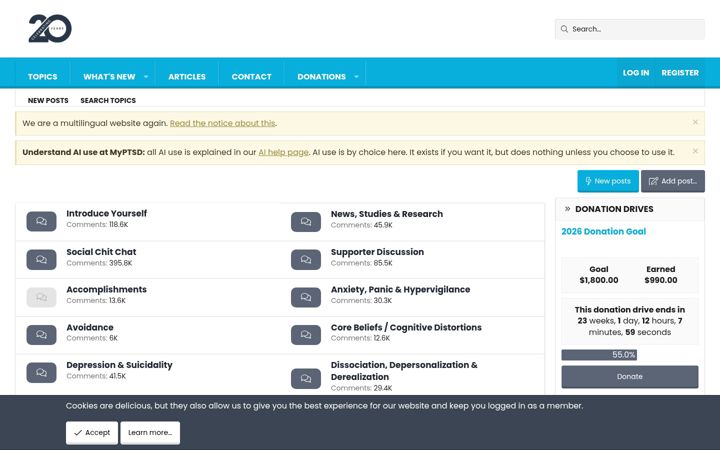Open Introduce Yourself forum icon
Viewport: 720px width, 450px height.
(41, 221)
